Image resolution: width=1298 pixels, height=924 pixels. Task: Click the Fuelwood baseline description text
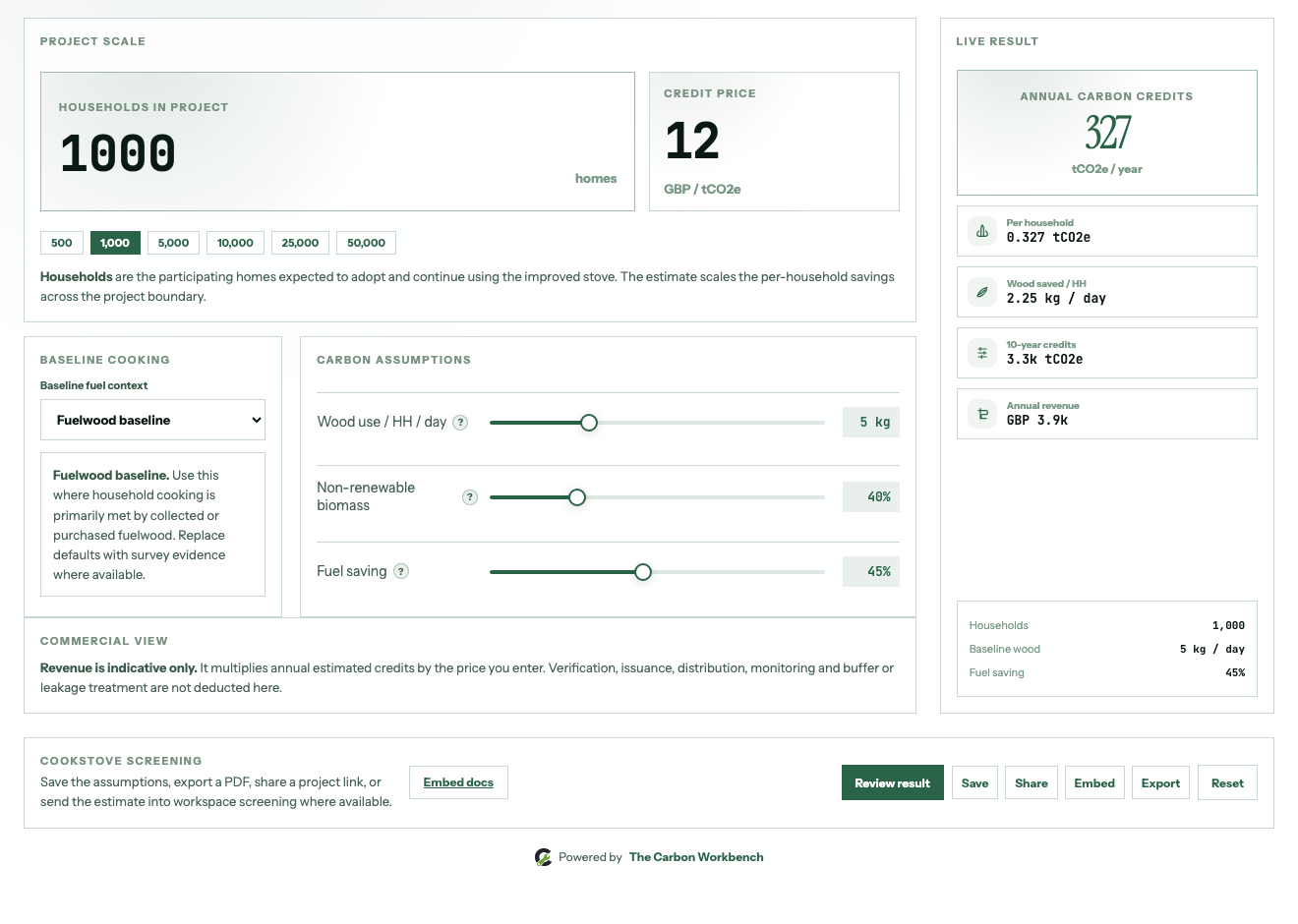tap(152, 525)
